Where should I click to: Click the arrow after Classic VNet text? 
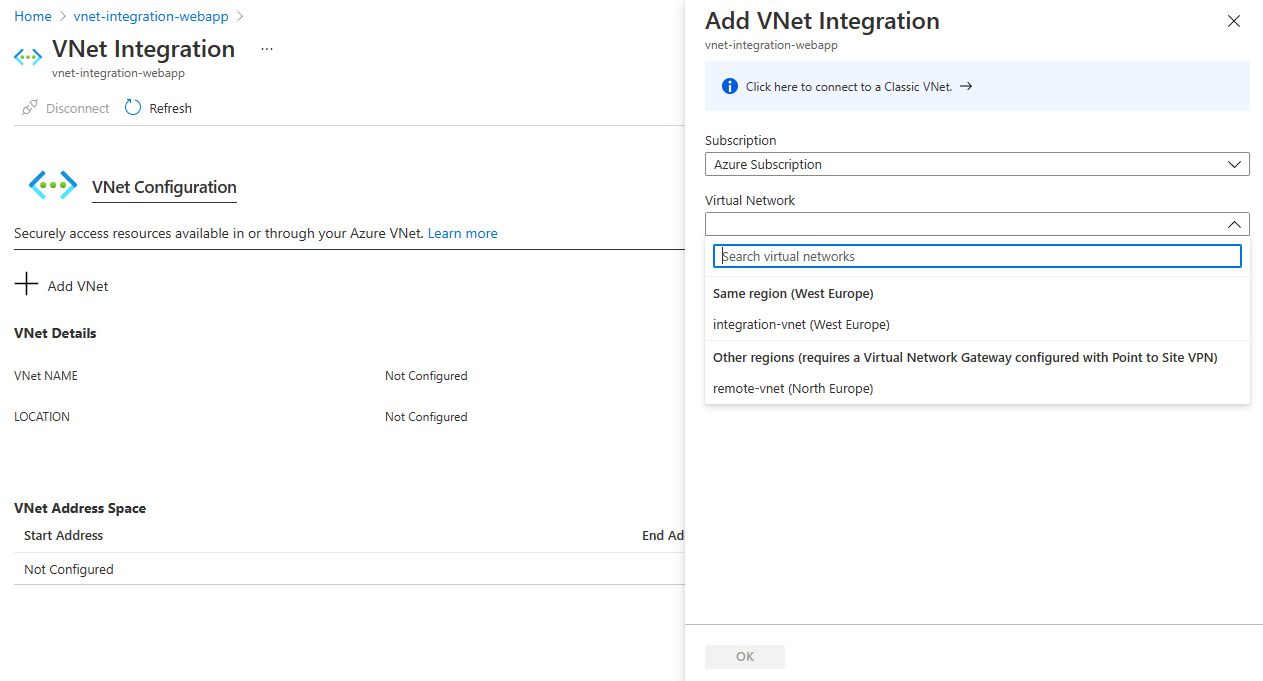[966, 87]
